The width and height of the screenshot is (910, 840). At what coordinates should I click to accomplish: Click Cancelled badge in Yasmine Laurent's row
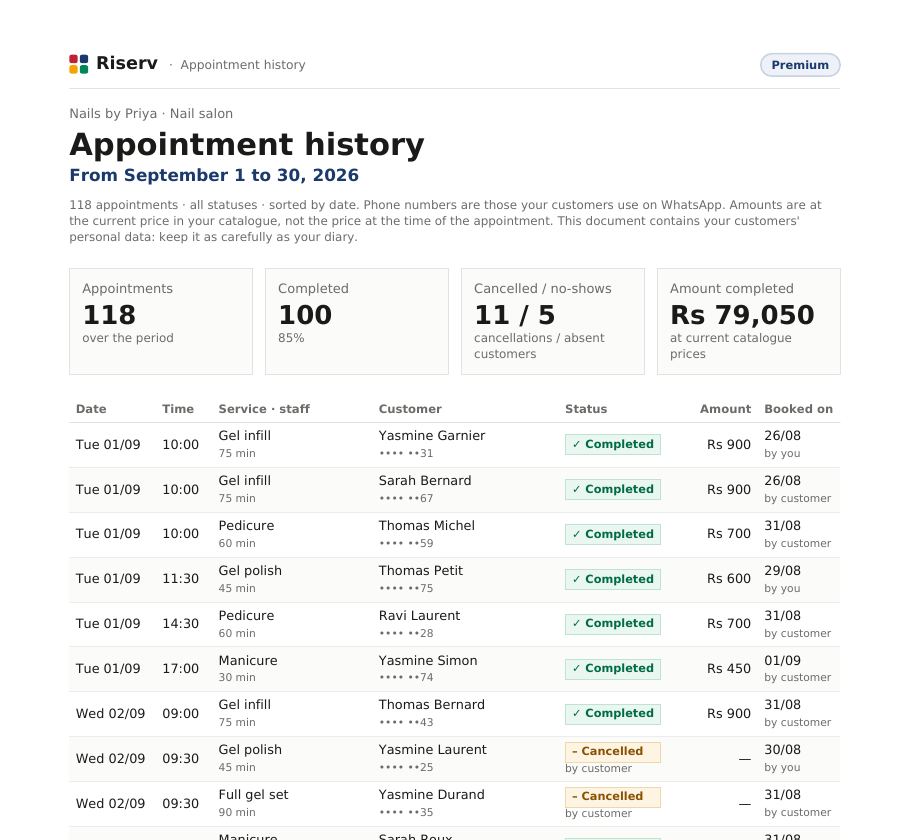613,752
